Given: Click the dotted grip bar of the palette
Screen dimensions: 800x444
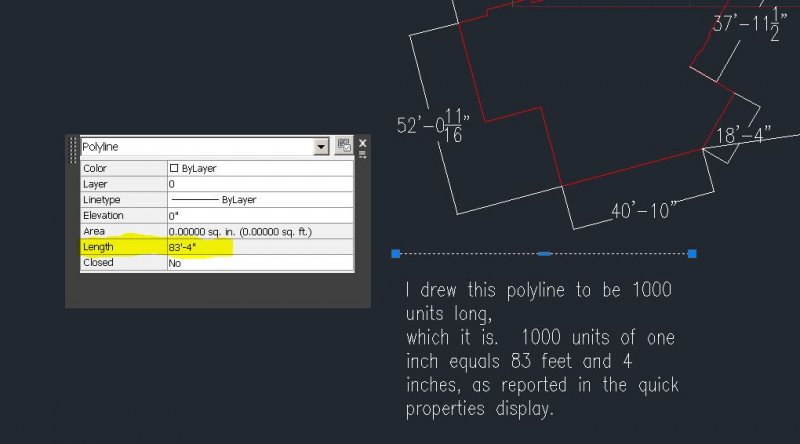Looking at the screenshot, I should point(72,150).
